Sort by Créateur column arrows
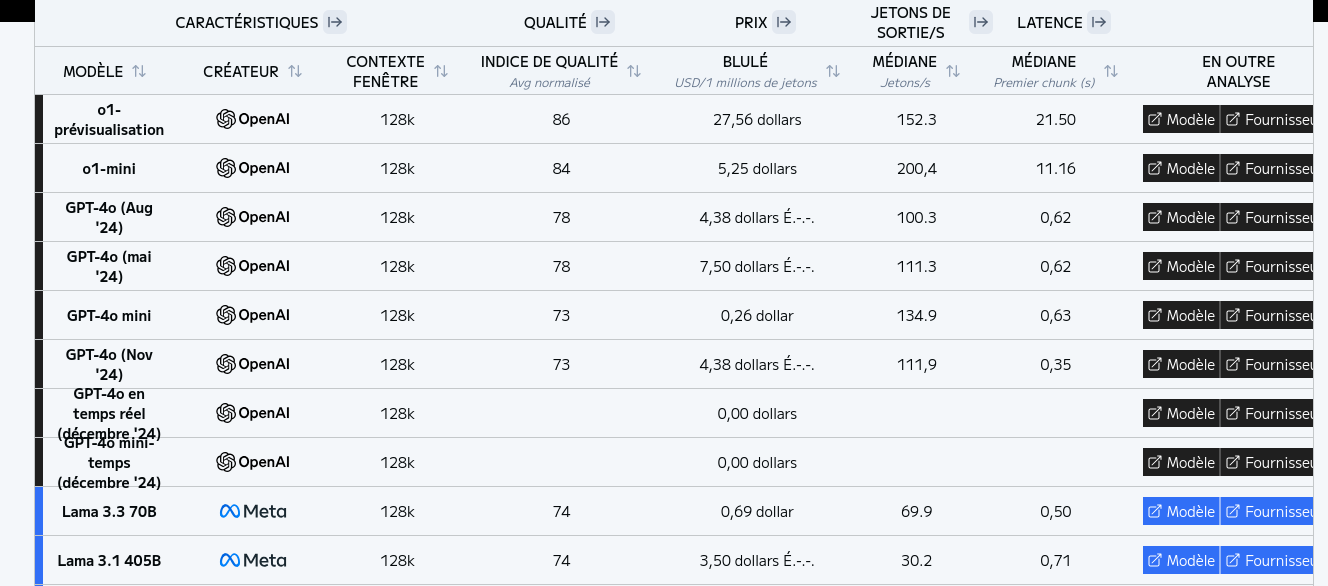The image size is (1328, 586). point(295,71)
